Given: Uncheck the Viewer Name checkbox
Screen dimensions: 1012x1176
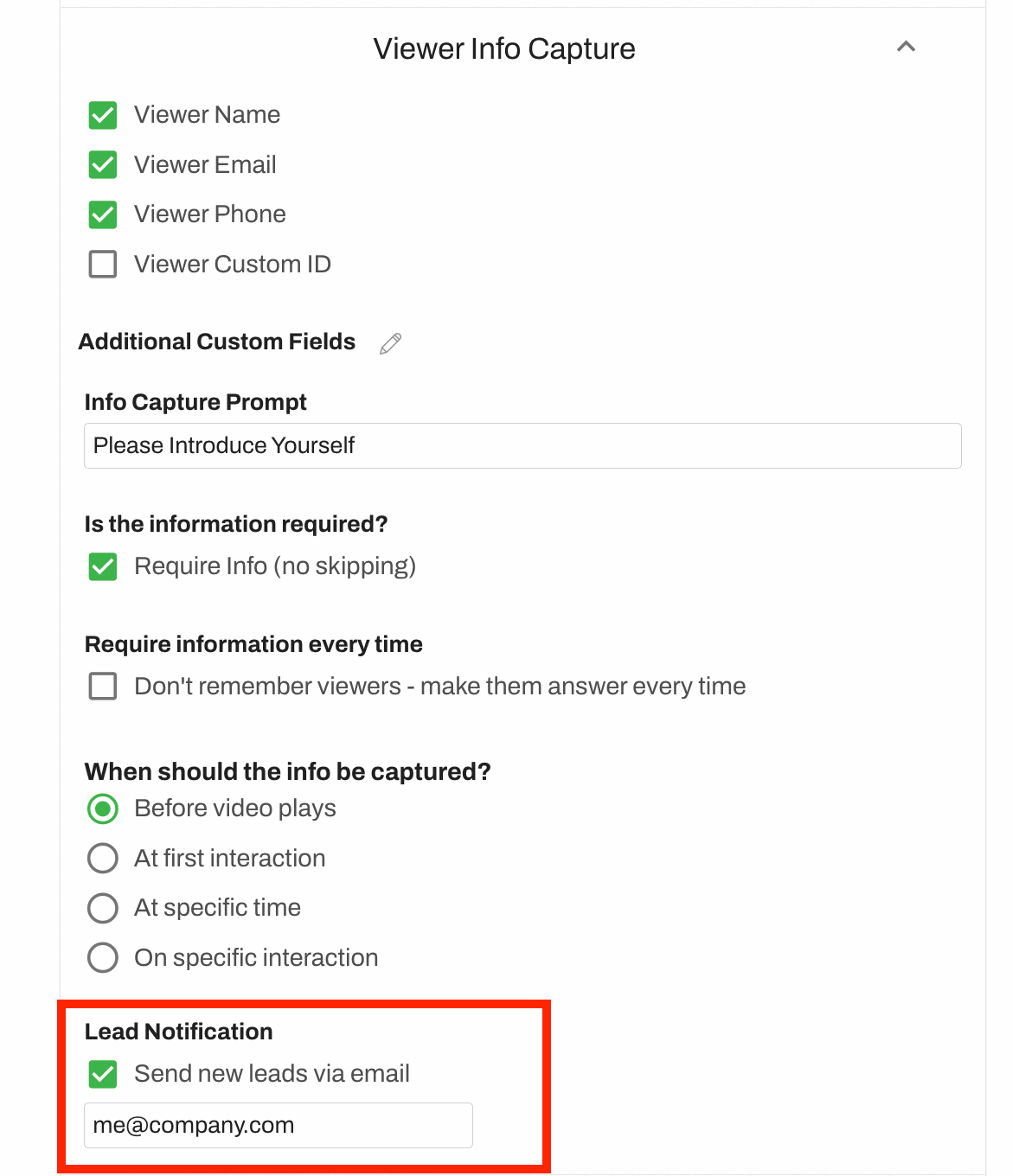Looking at the screenshot, I should pos(103,115).
